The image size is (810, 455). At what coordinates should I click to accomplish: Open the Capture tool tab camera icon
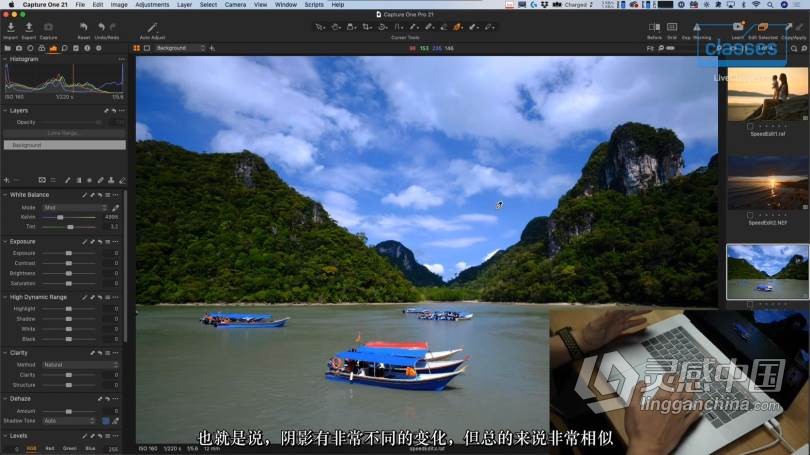point(19,48)
